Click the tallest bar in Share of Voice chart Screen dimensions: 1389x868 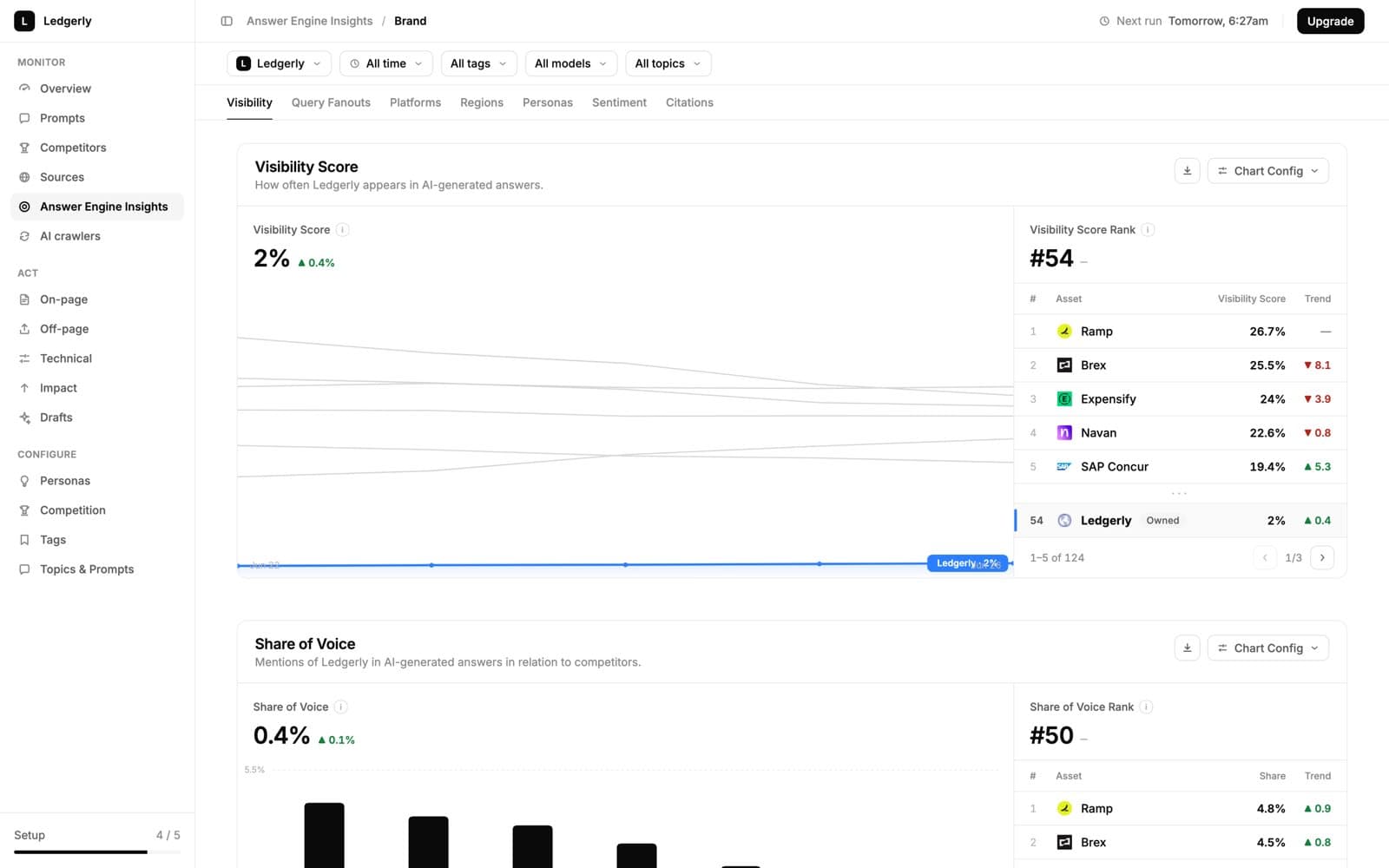324,835
